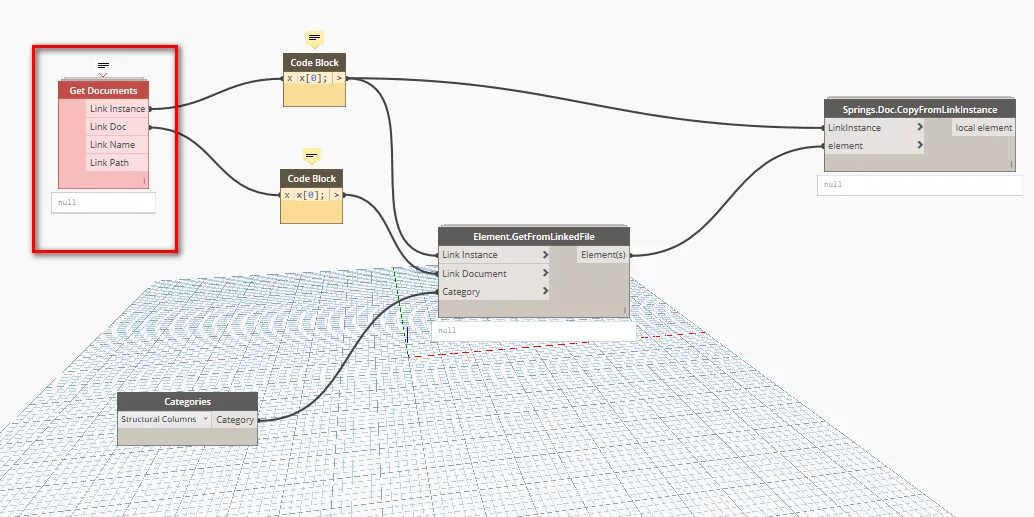Select the Element.GetFromLinkedFile node title
The width and height of the screenshot is (1034, 517).
(x=534, y=236)
